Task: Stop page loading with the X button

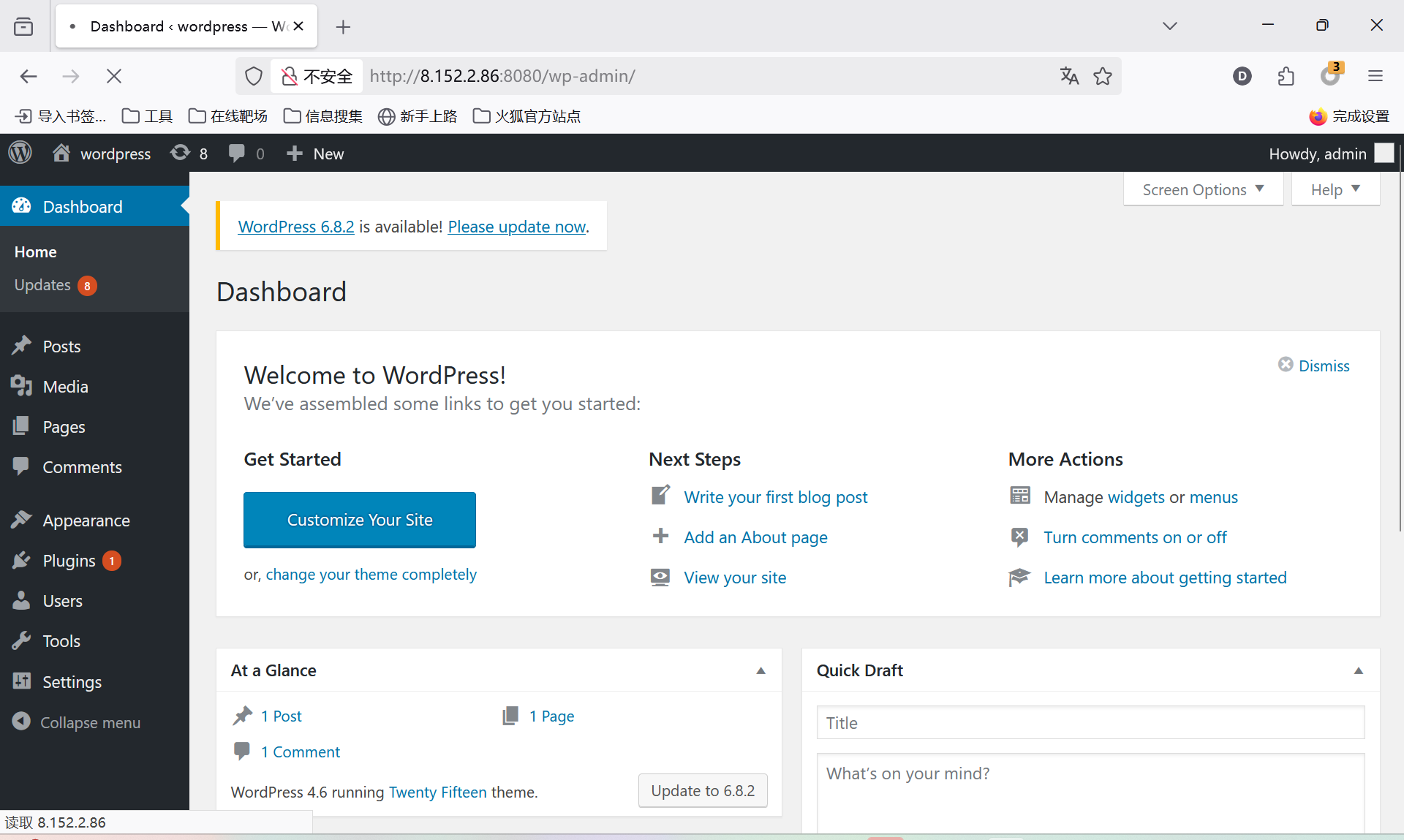Action: [114, 76]
